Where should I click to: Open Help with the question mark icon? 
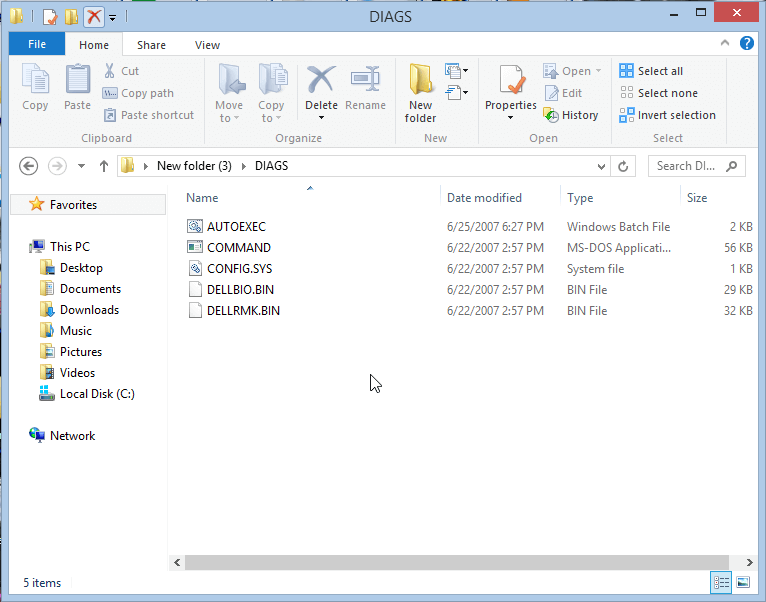coord(746,43)
